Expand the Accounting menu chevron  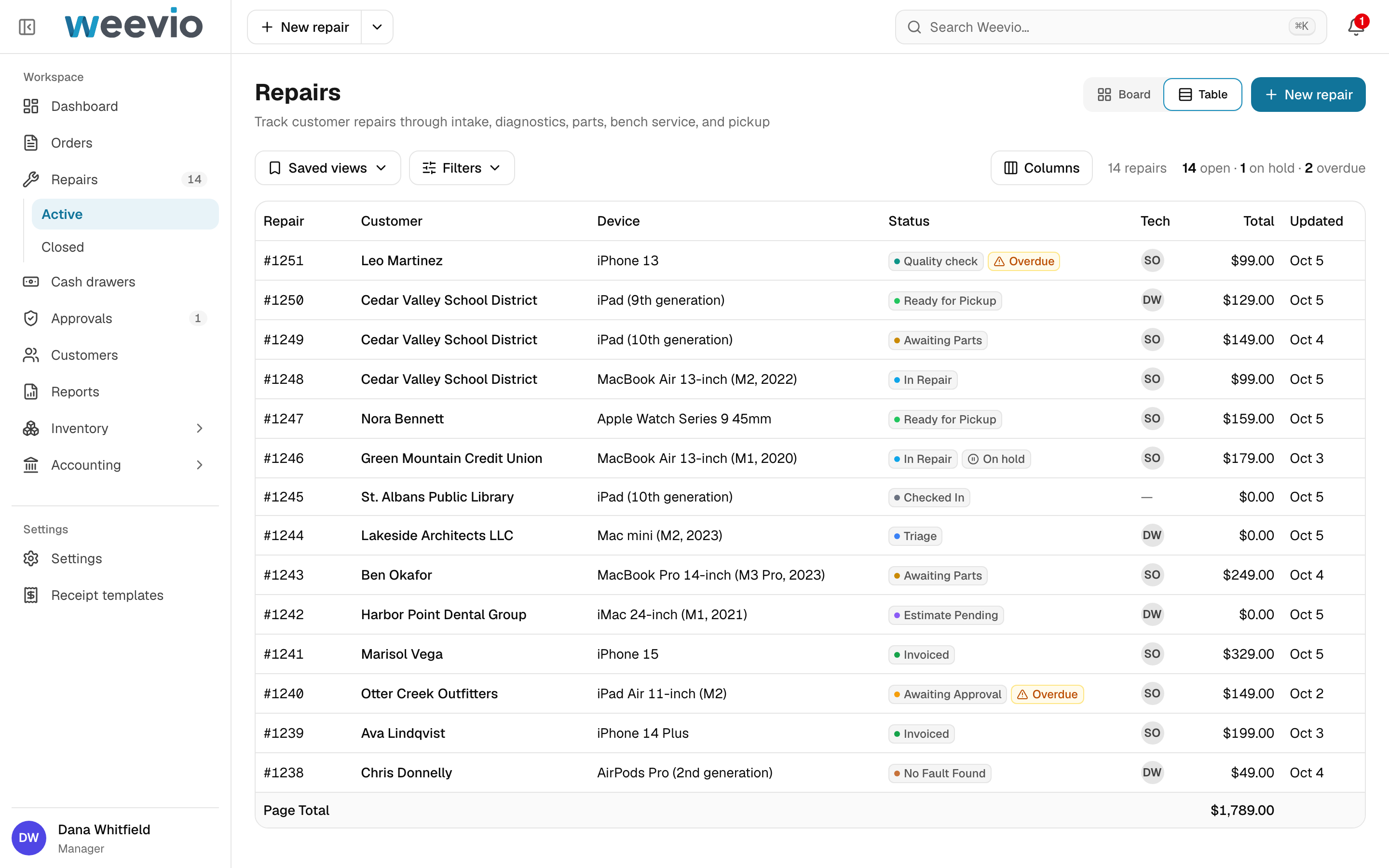click(x=200, y=465)
